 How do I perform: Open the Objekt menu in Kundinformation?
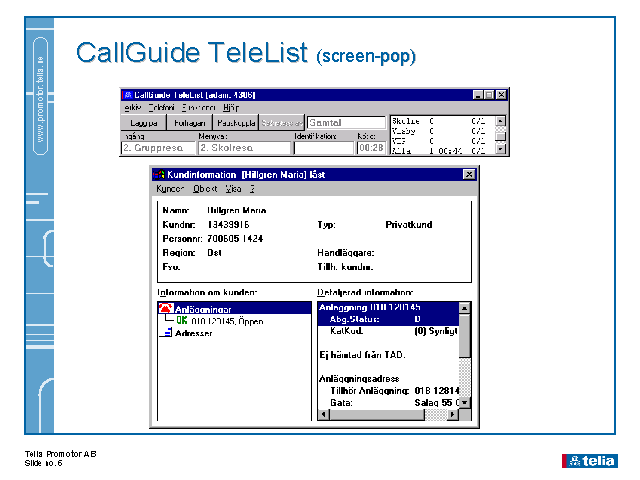pos(205,189)
